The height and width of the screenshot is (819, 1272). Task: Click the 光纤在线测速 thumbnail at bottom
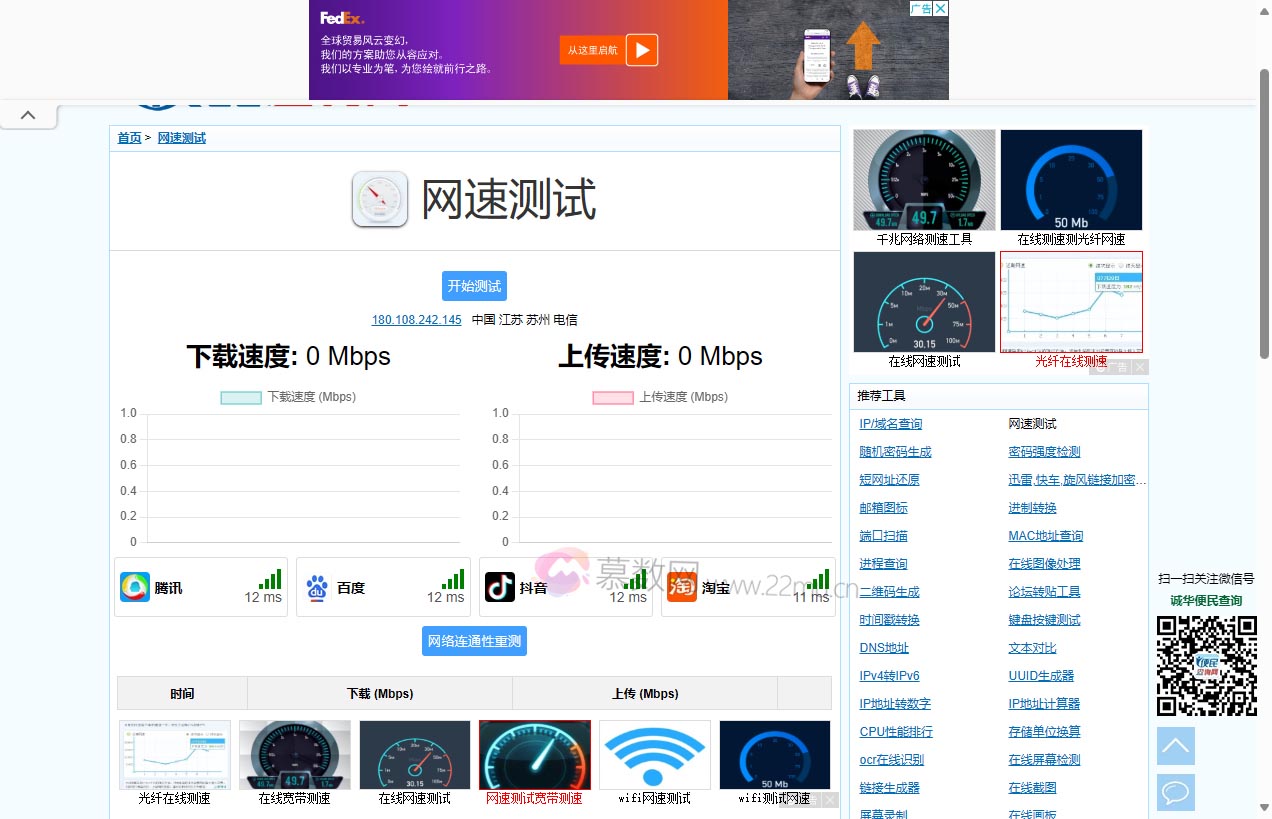(175, 755)
